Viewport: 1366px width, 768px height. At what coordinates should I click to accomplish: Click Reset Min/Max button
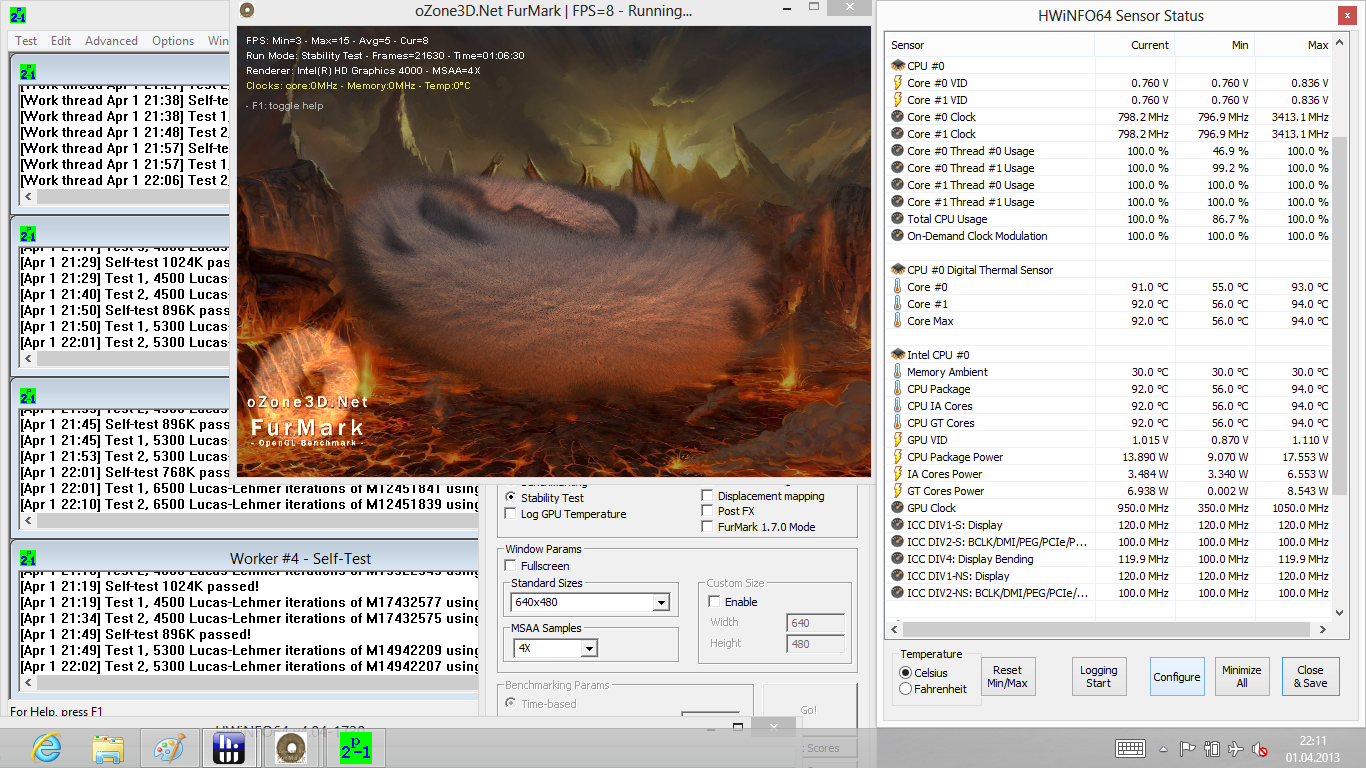coord(1007,677)
